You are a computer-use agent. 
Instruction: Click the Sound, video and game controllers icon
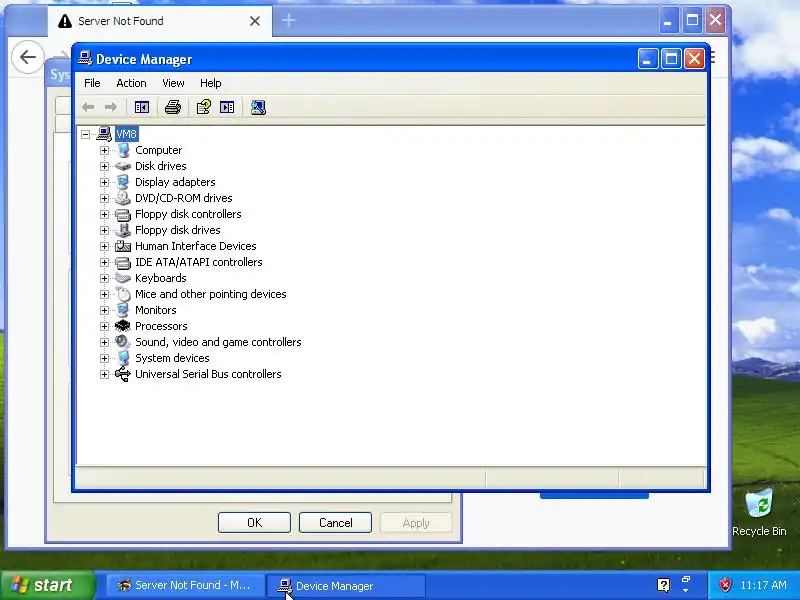point(123,342)
